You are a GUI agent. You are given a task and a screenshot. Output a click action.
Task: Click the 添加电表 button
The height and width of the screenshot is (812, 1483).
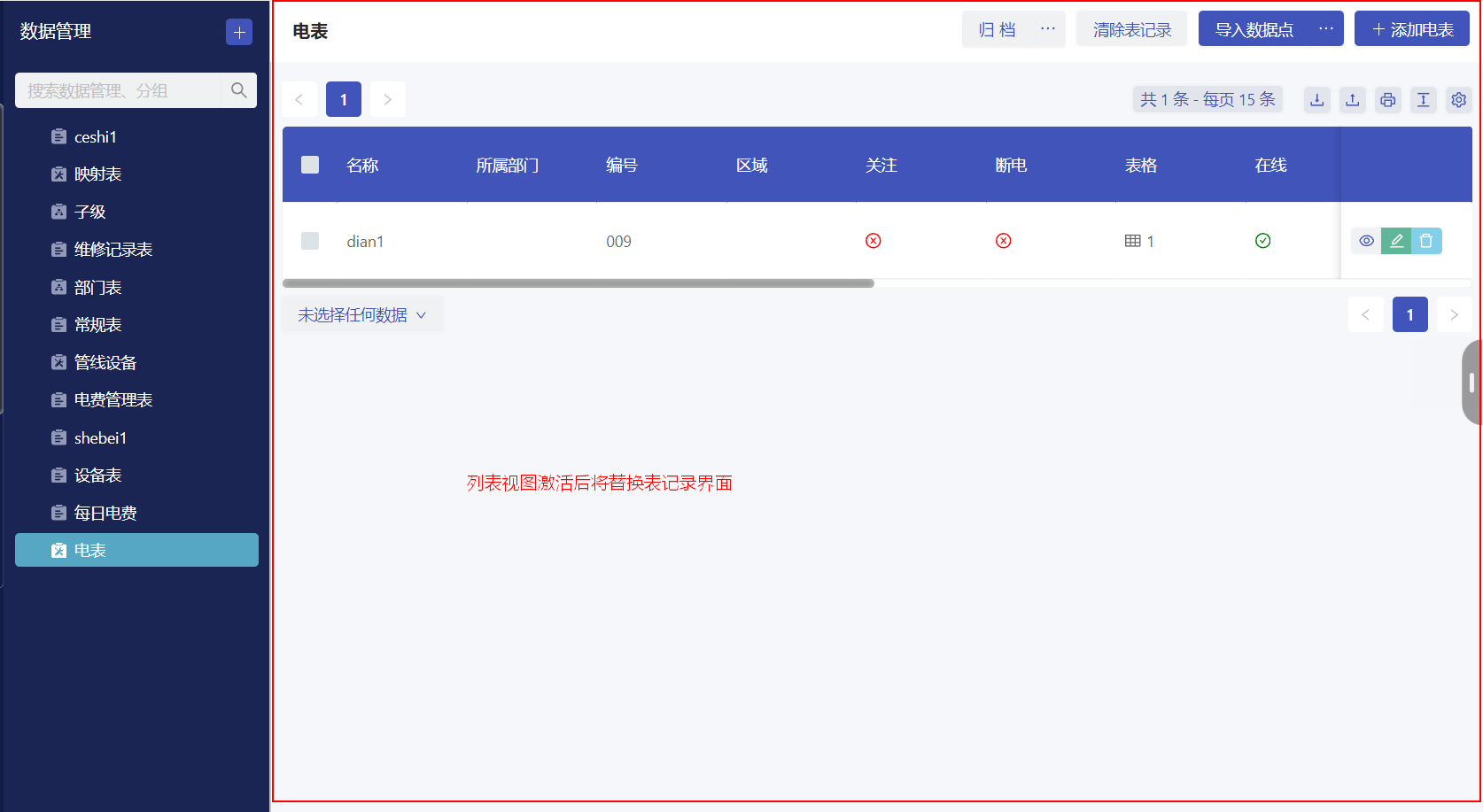1412,29
